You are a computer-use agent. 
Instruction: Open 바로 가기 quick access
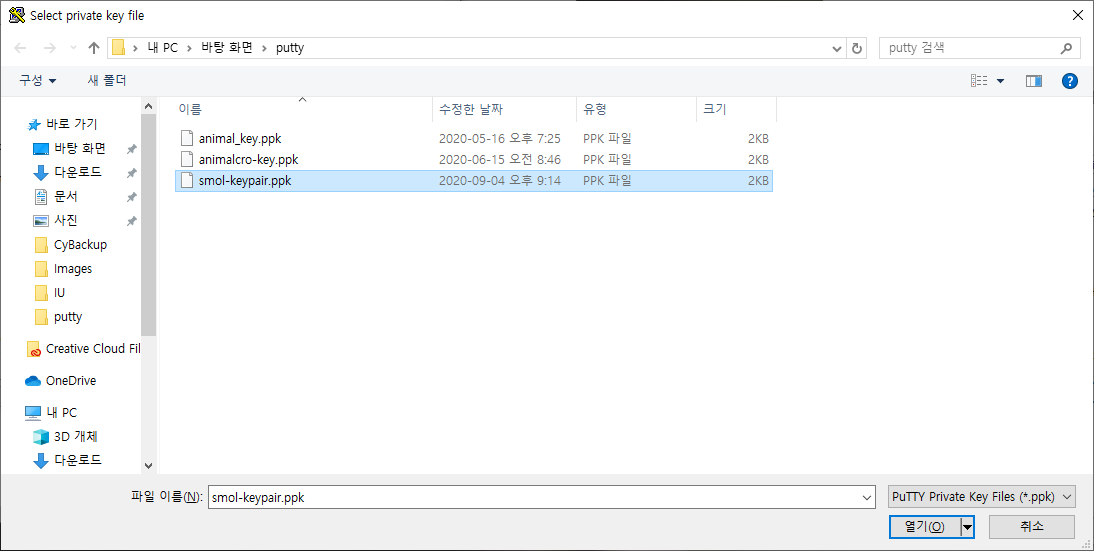pyautogui.click(x=71, y=124)
